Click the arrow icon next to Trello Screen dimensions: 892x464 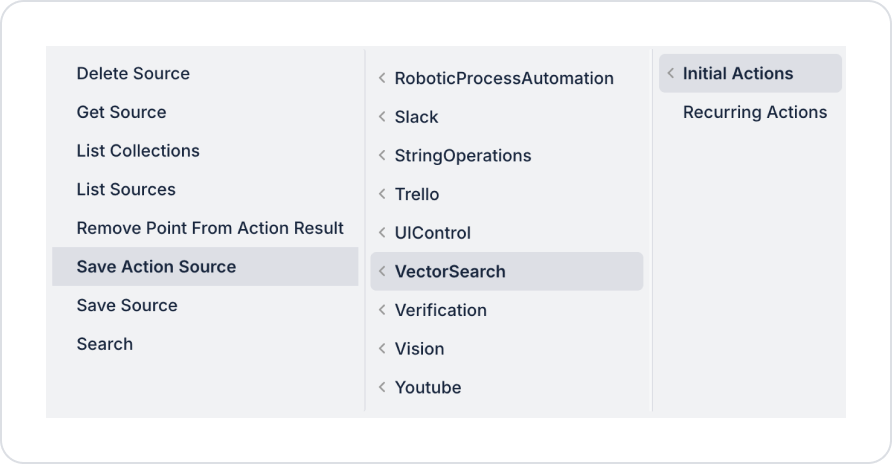tap(382, 194)
